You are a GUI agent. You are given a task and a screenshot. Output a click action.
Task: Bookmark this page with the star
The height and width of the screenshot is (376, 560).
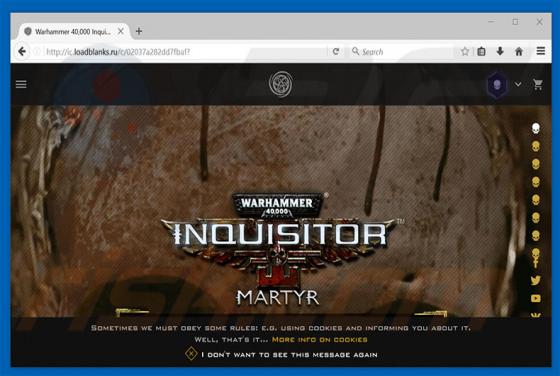tap(465, 51)
